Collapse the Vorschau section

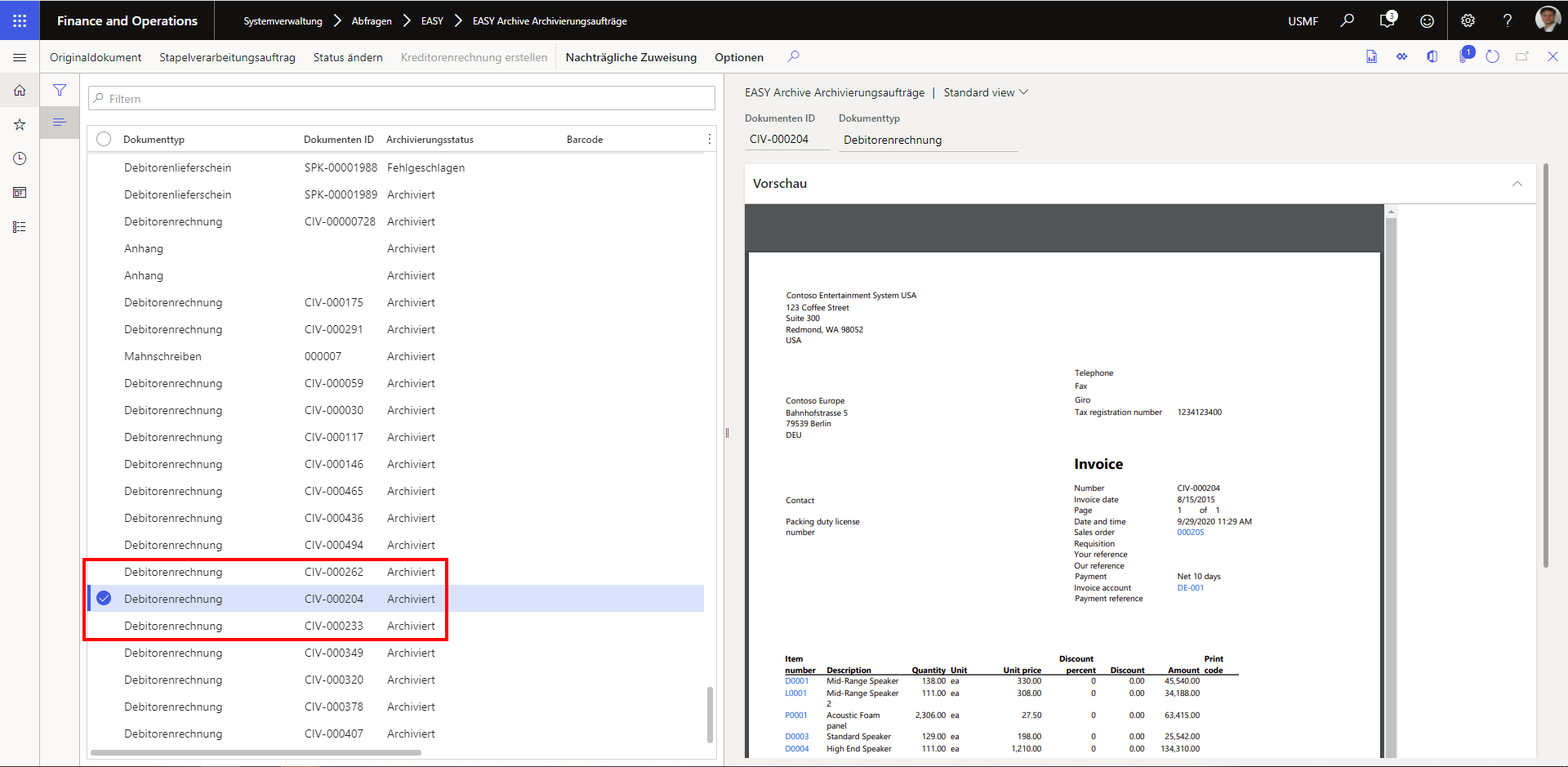pos(1517,184)
